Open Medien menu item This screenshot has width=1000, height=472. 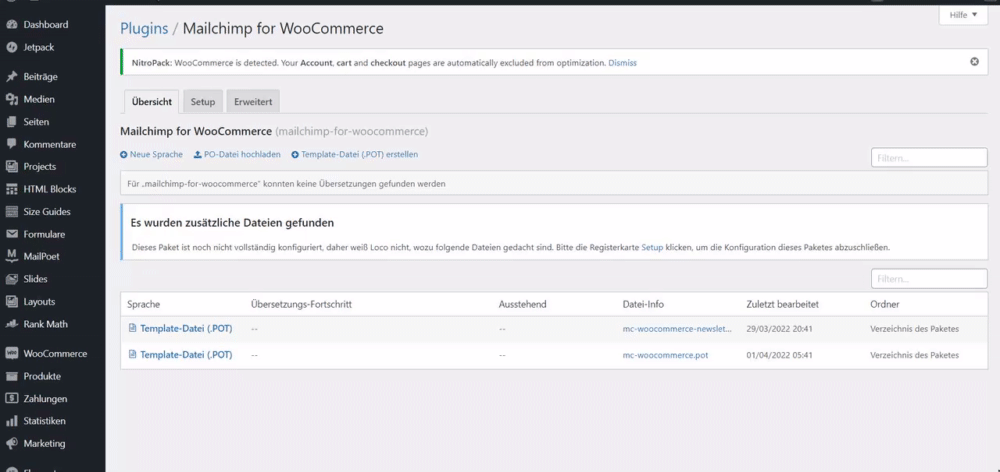39,100
